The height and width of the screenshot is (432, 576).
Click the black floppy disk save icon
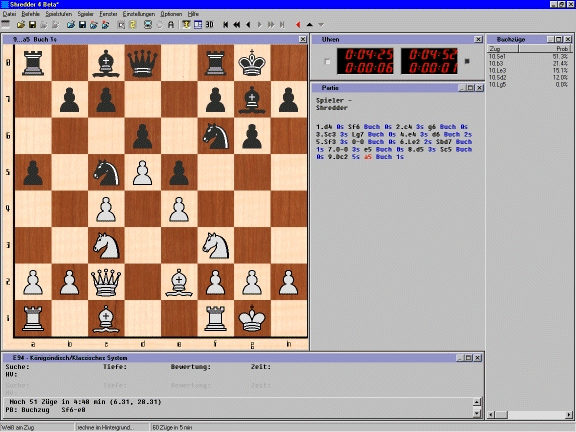32,25
